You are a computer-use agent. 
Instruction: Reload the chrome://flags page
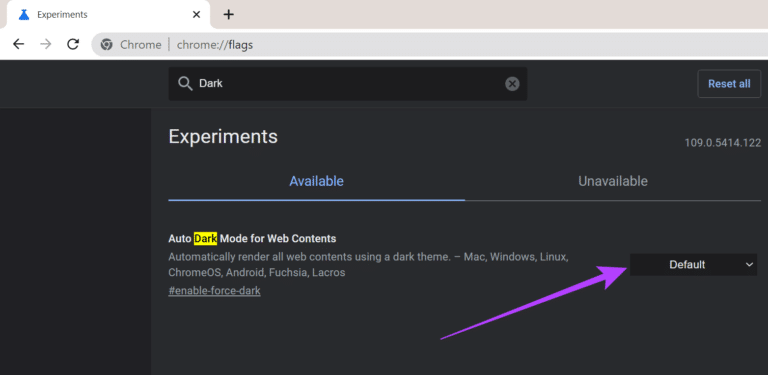73,45
